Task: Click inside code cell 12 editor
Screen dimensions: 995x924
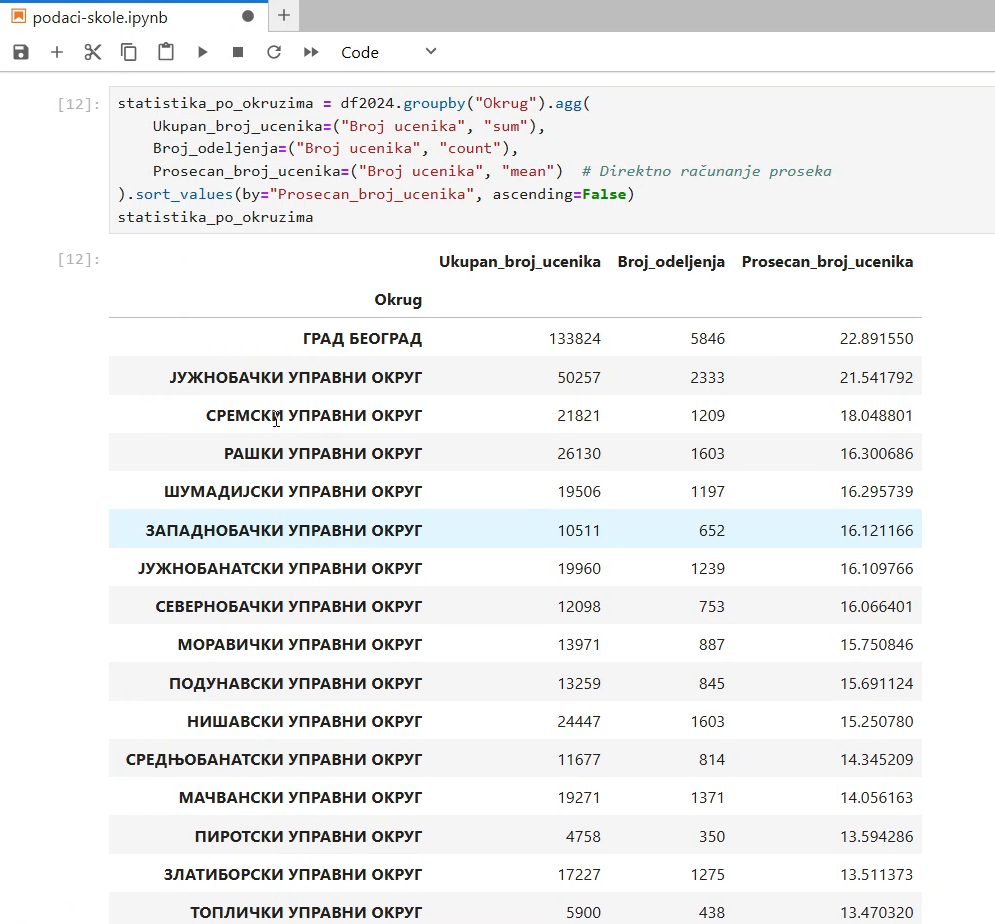Action: click(x=552, y=160)
